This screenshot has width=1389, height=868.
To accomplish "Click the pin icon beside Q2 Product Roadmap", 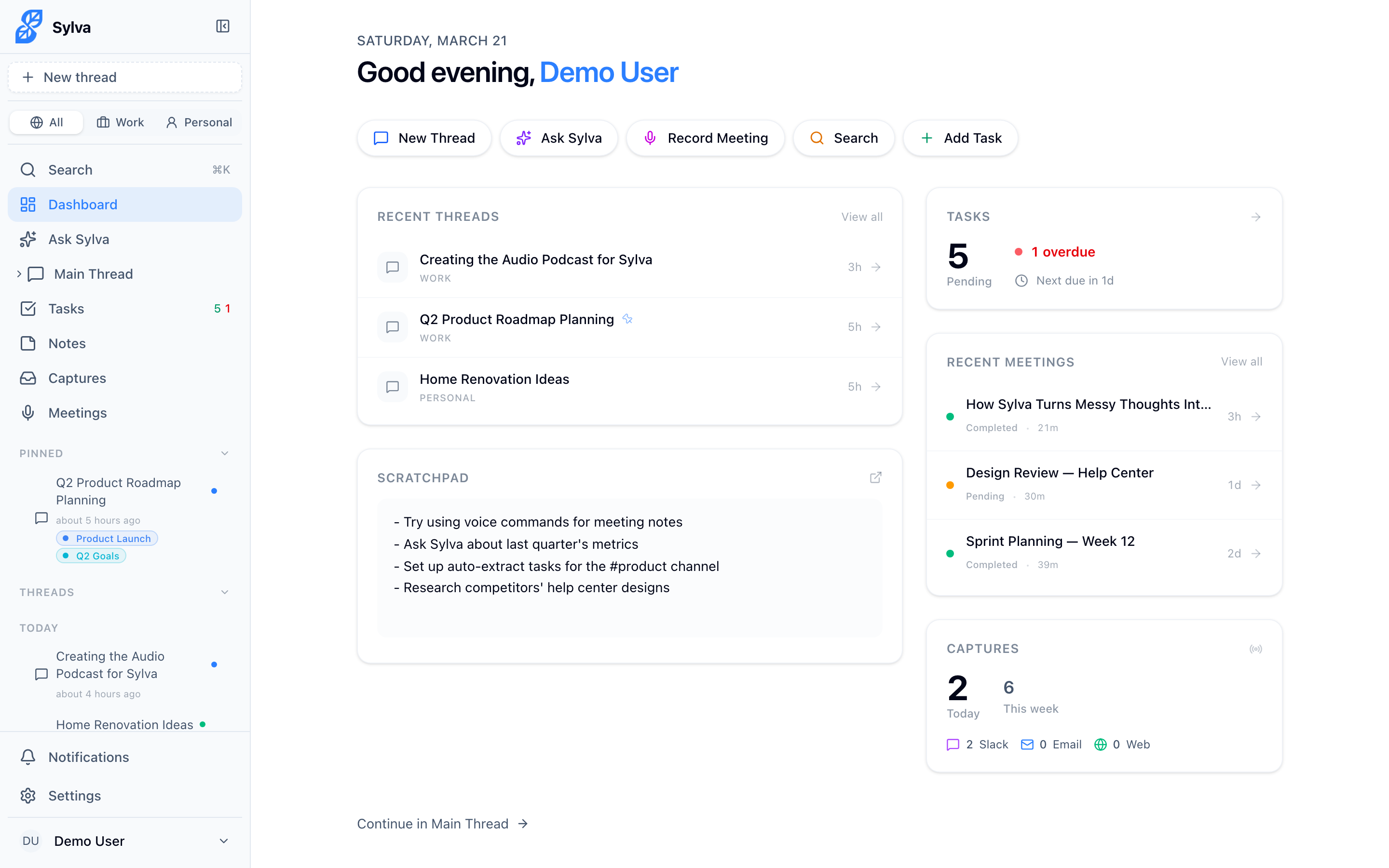I will coord(627,319).
